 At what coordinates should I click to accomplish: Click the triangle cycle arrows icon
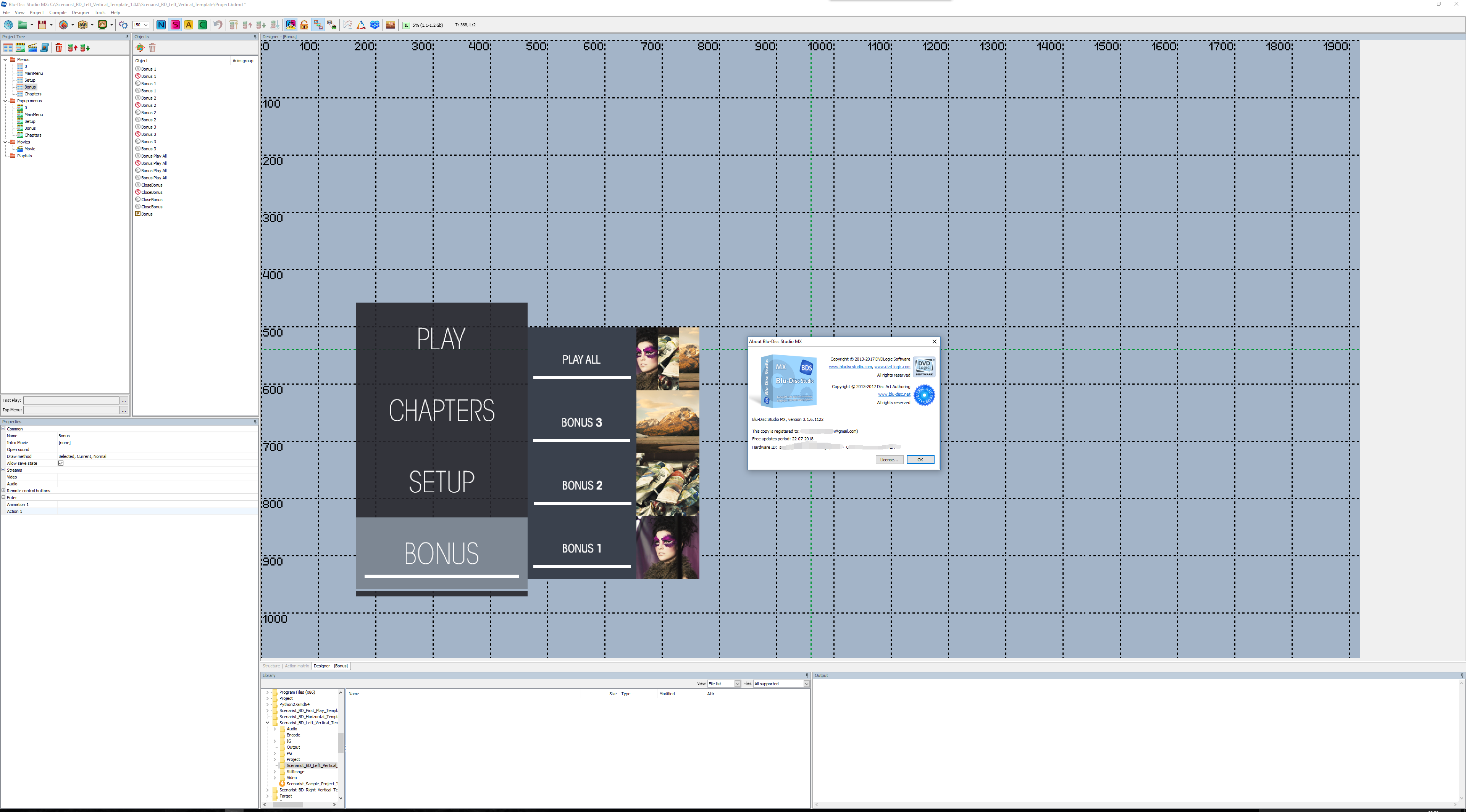[361, 25]
